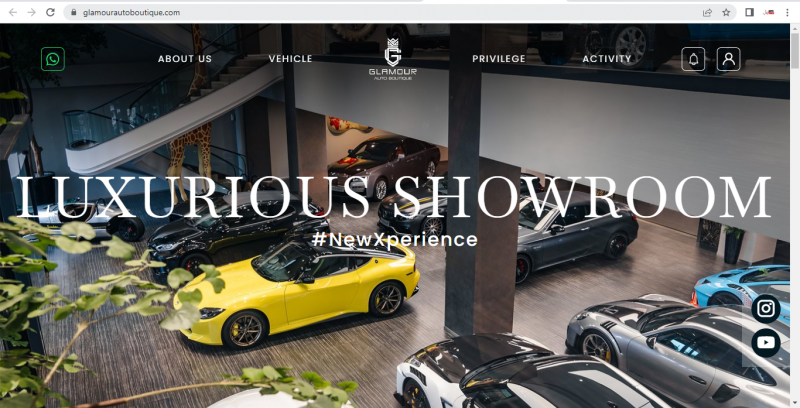The image size is (800, 408).
Task: Click the notification bell icon
Action: (693, 59)
